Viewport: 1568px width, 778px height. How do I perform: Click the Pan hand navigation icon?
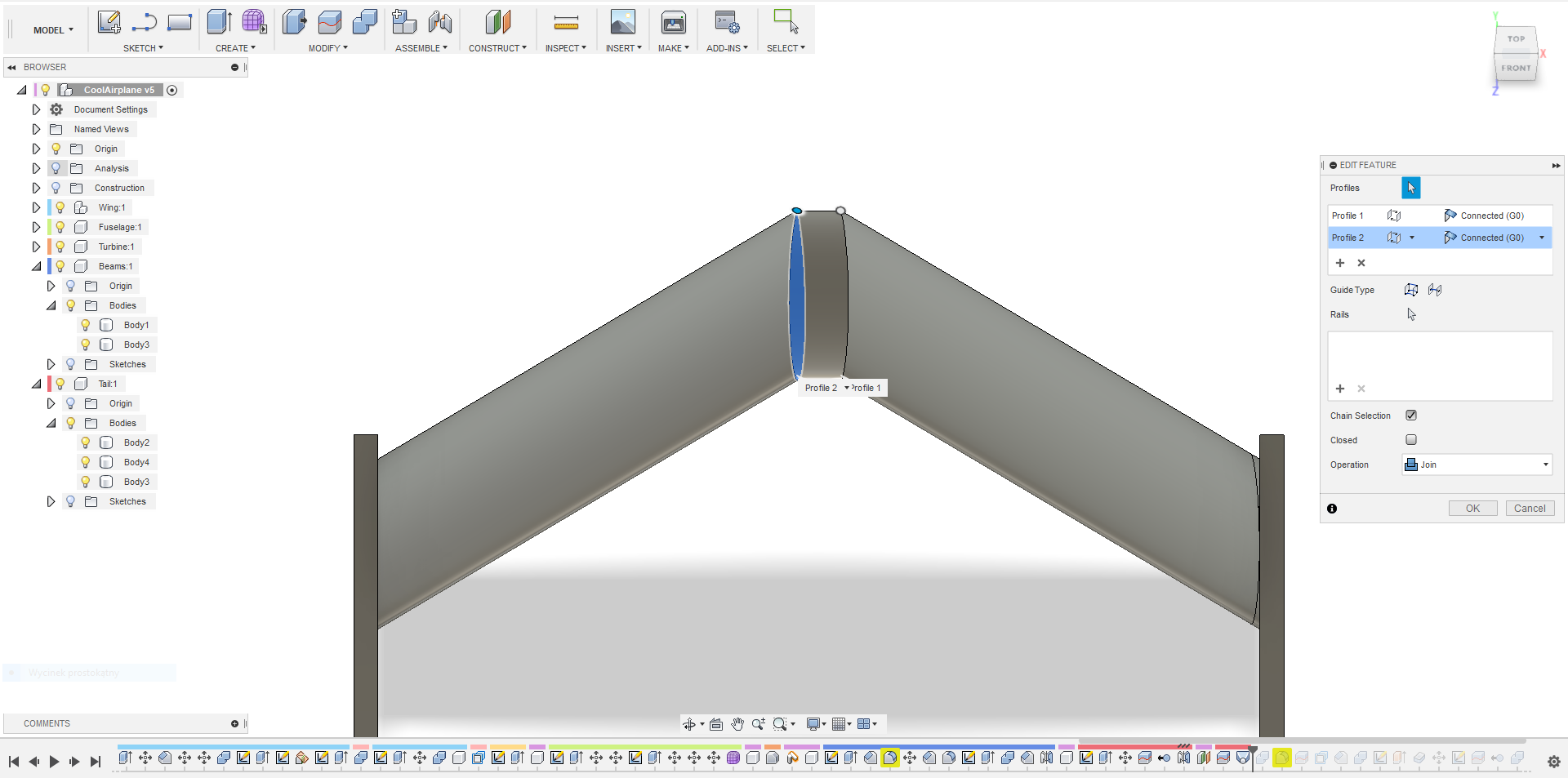tap(737, 724)
